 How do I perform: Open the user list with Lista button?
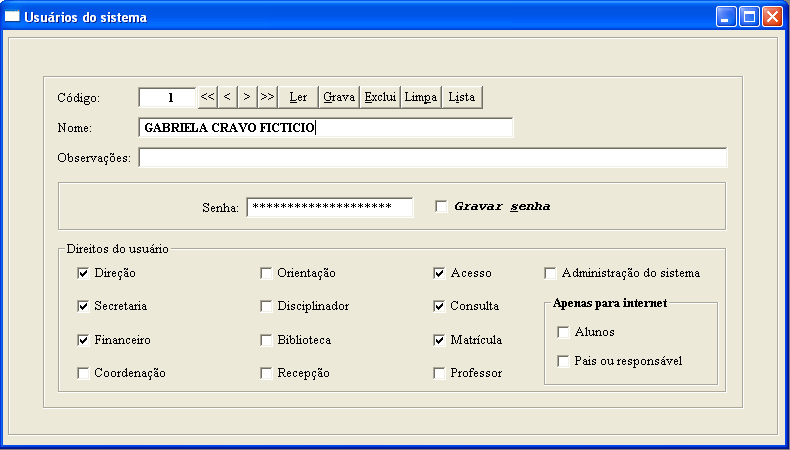(461, 97)
